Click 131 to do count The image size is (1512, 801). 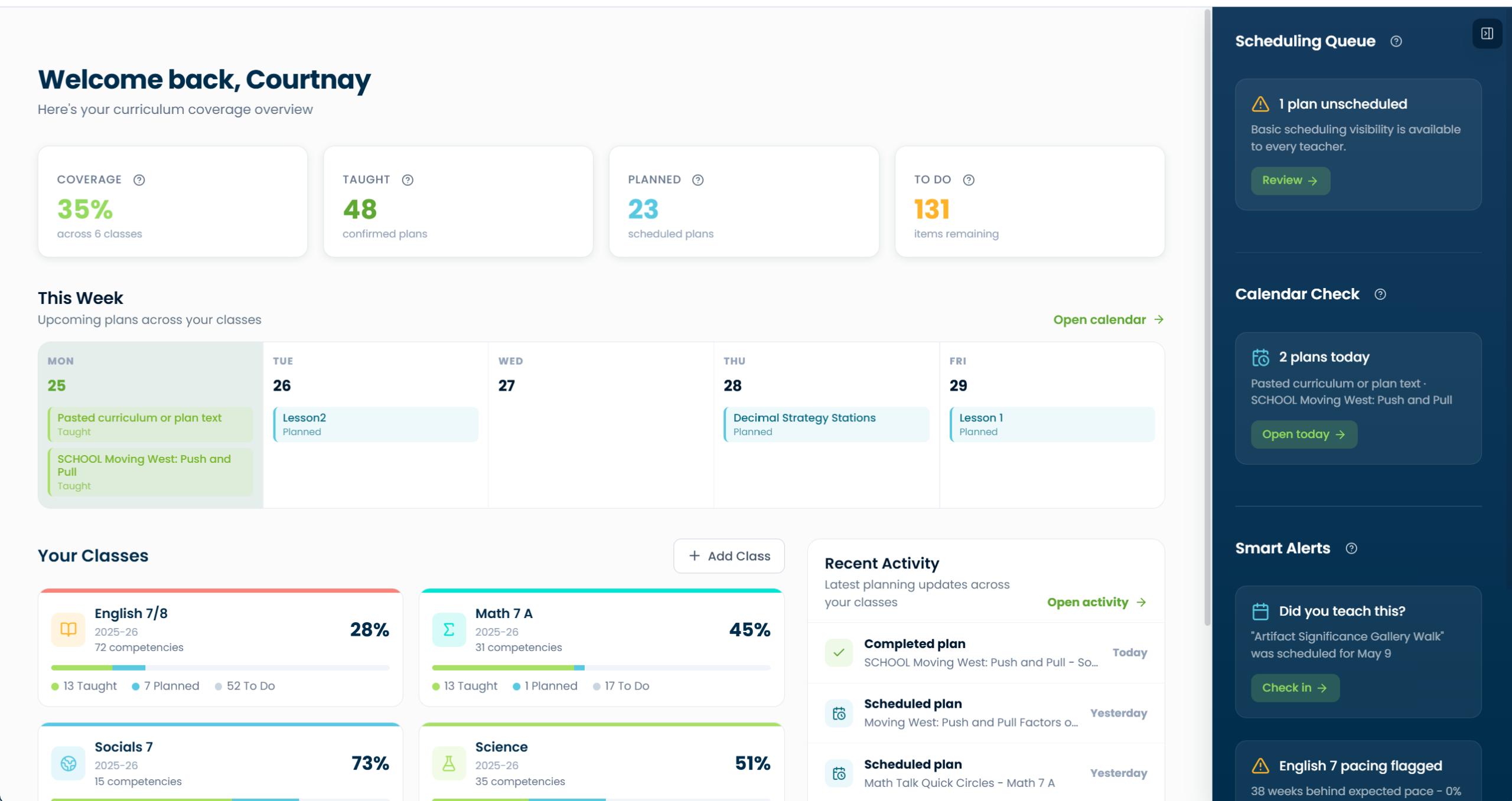pos(932,209)
